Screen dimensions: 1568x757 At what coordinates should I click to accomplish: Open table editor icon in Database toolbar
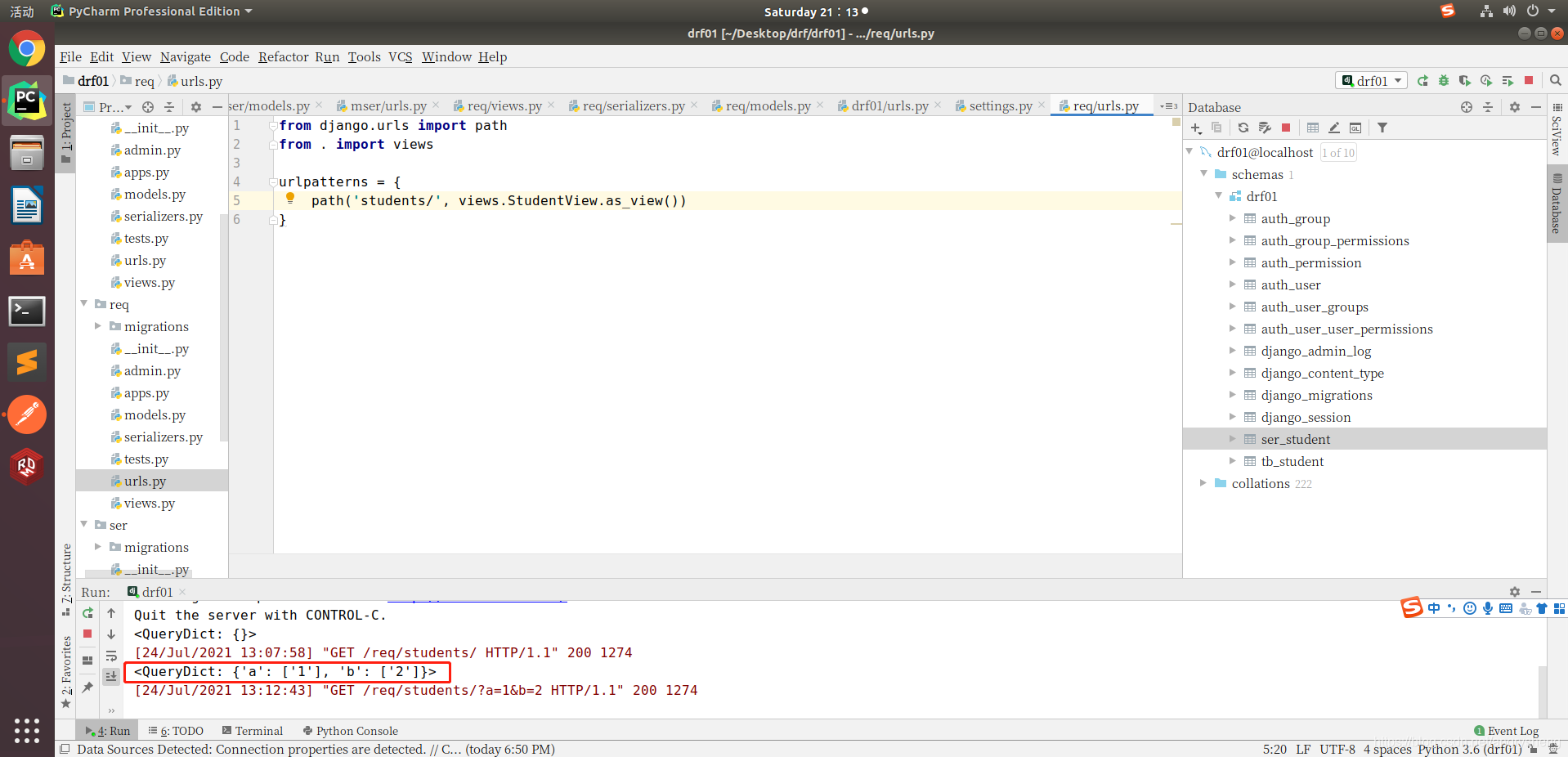click(1313, 128)
